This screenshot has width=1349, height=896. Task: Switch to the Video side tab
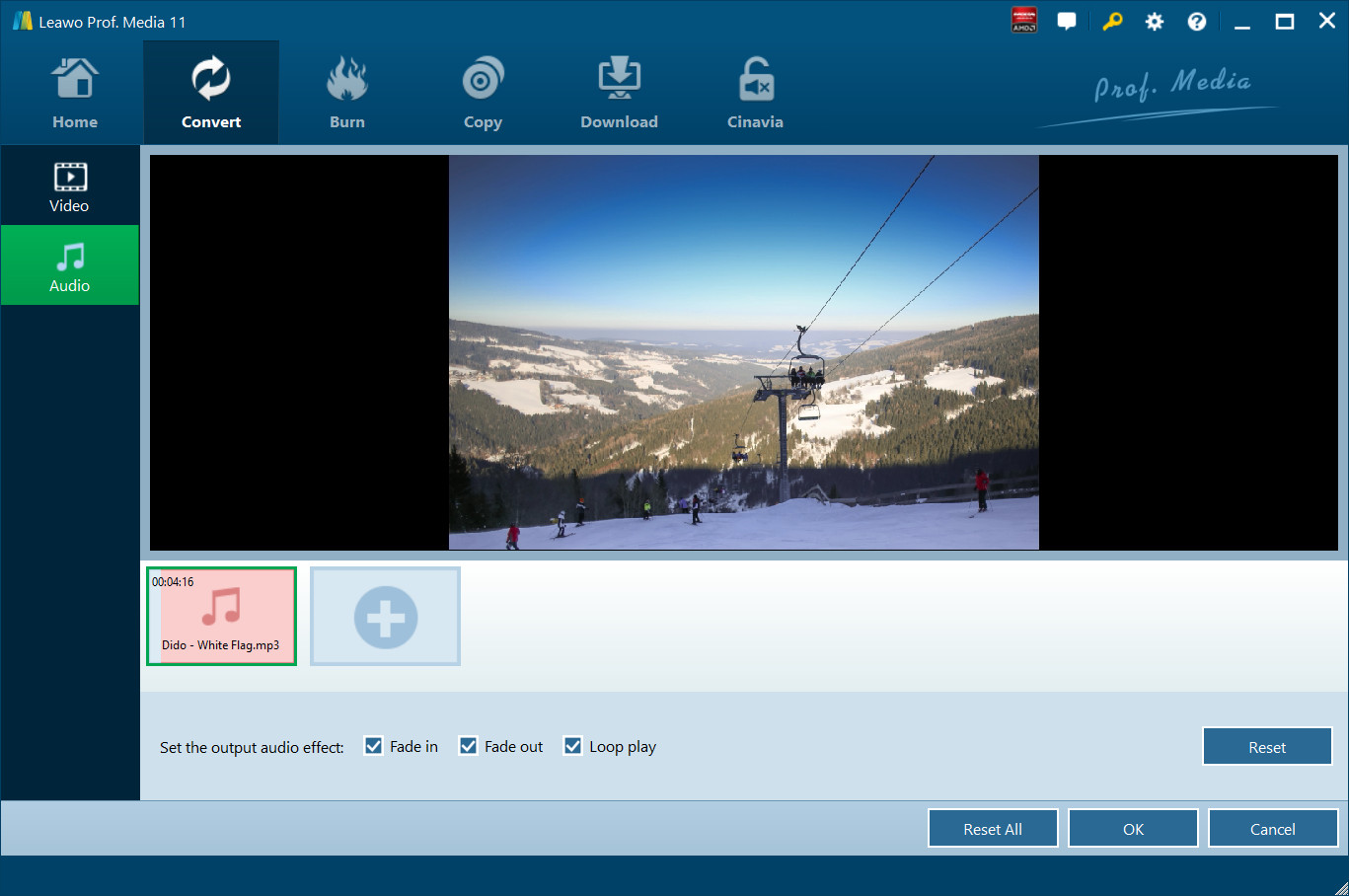pyautogui.click(x=69, y=187)
